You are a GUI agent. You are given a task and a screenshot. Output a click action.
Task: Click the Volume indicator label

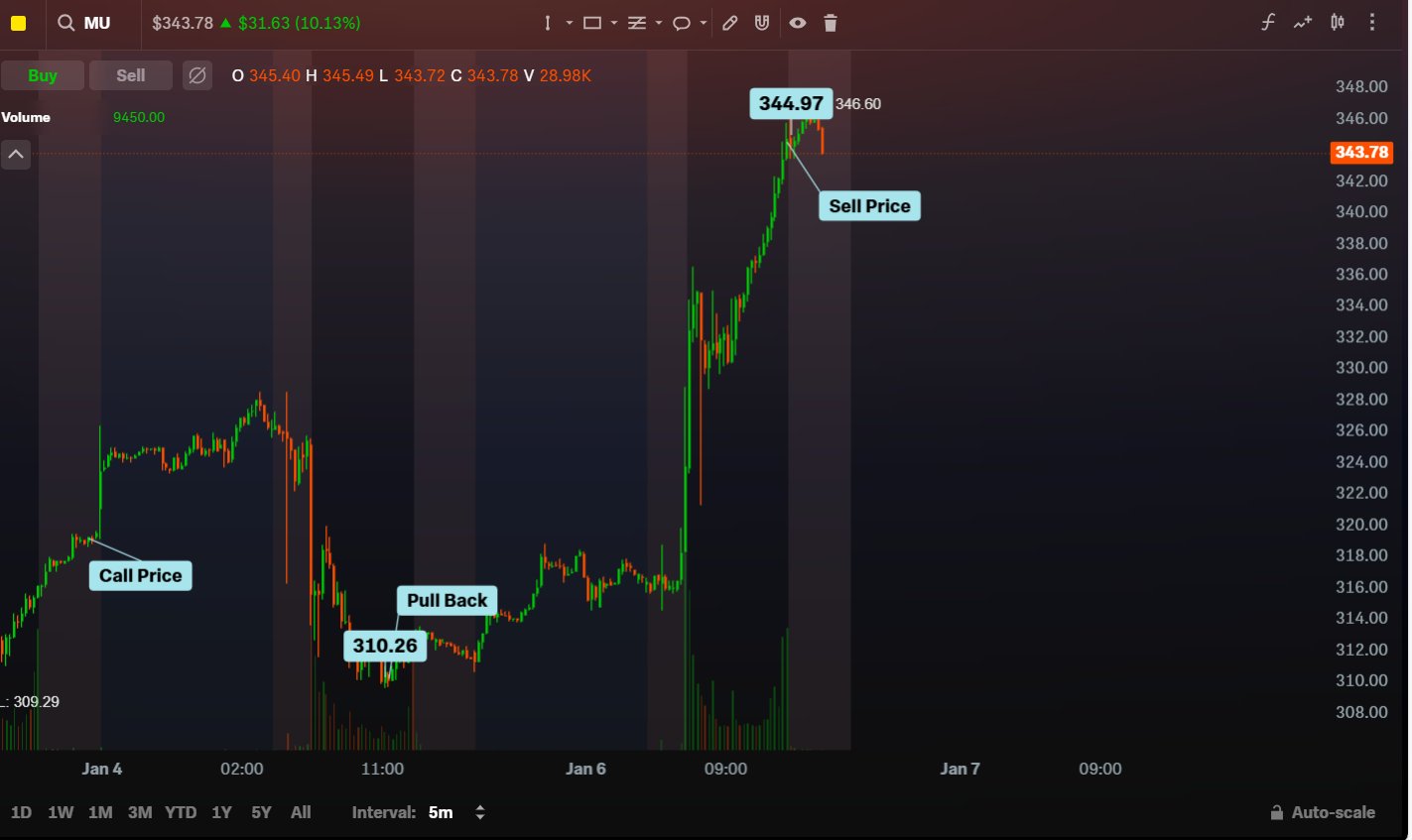26,117
